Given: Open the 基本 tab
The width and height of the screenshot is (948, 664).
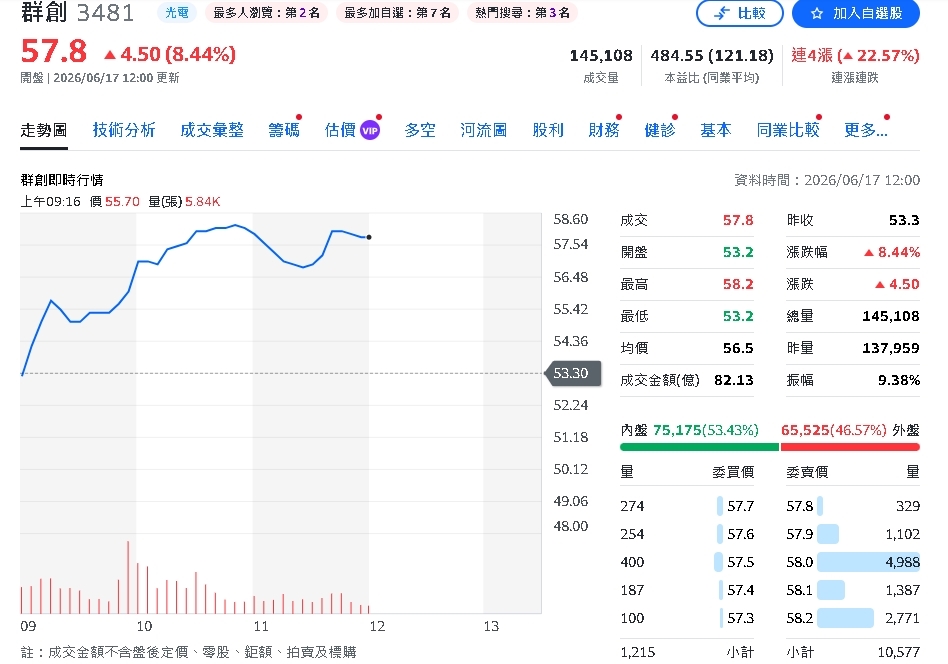Looking at the screenshot, I should tap(715, 130).
